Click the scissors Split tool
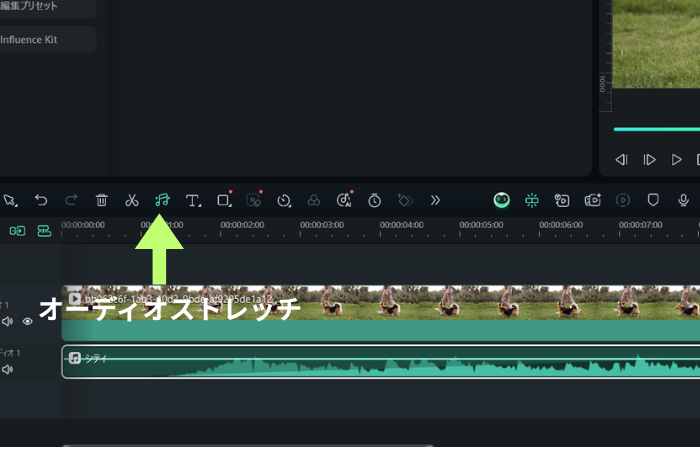This screenshot has width=700, height=450. [x=131, y=200]
